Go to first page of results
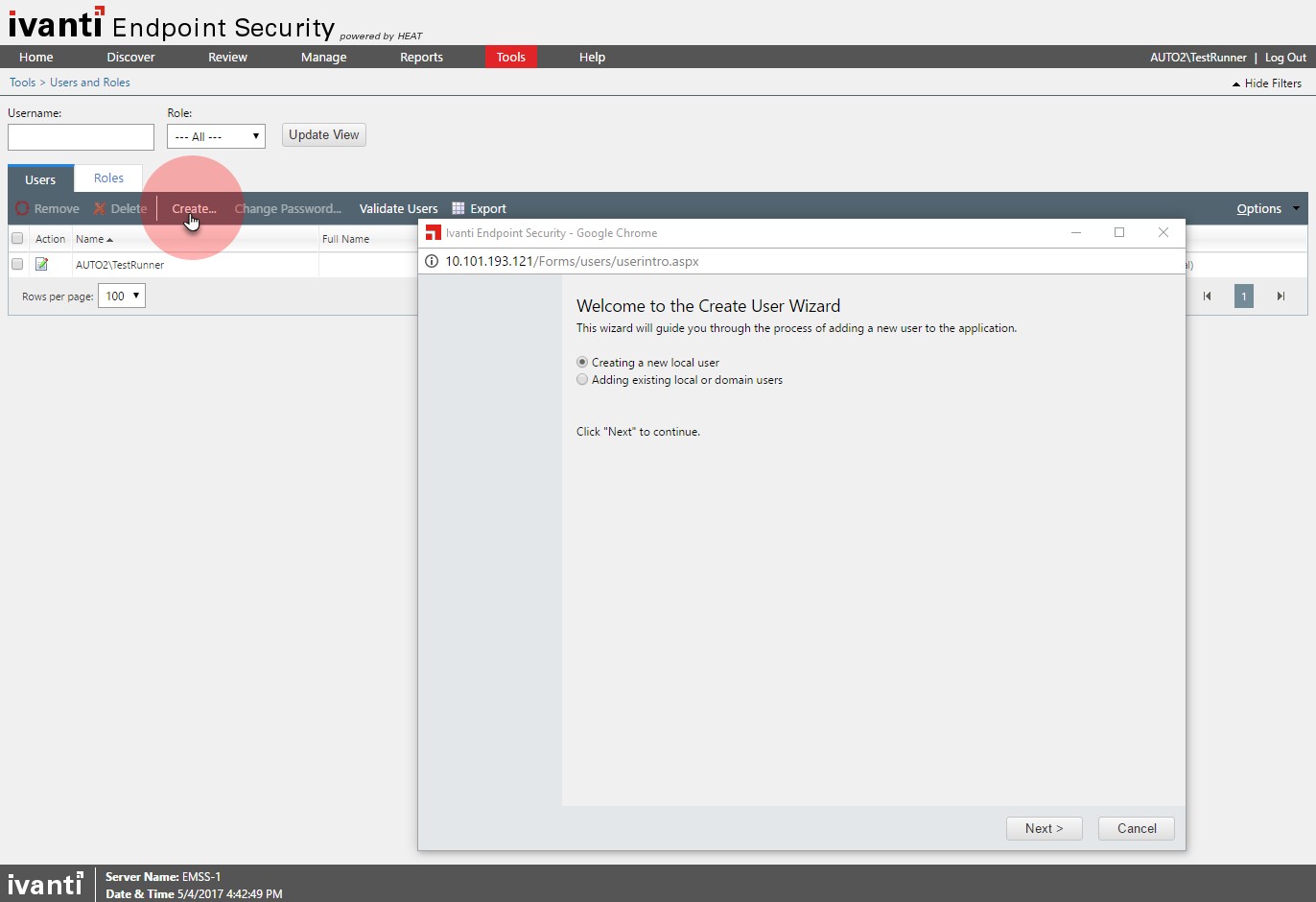 click(1207, 297)
